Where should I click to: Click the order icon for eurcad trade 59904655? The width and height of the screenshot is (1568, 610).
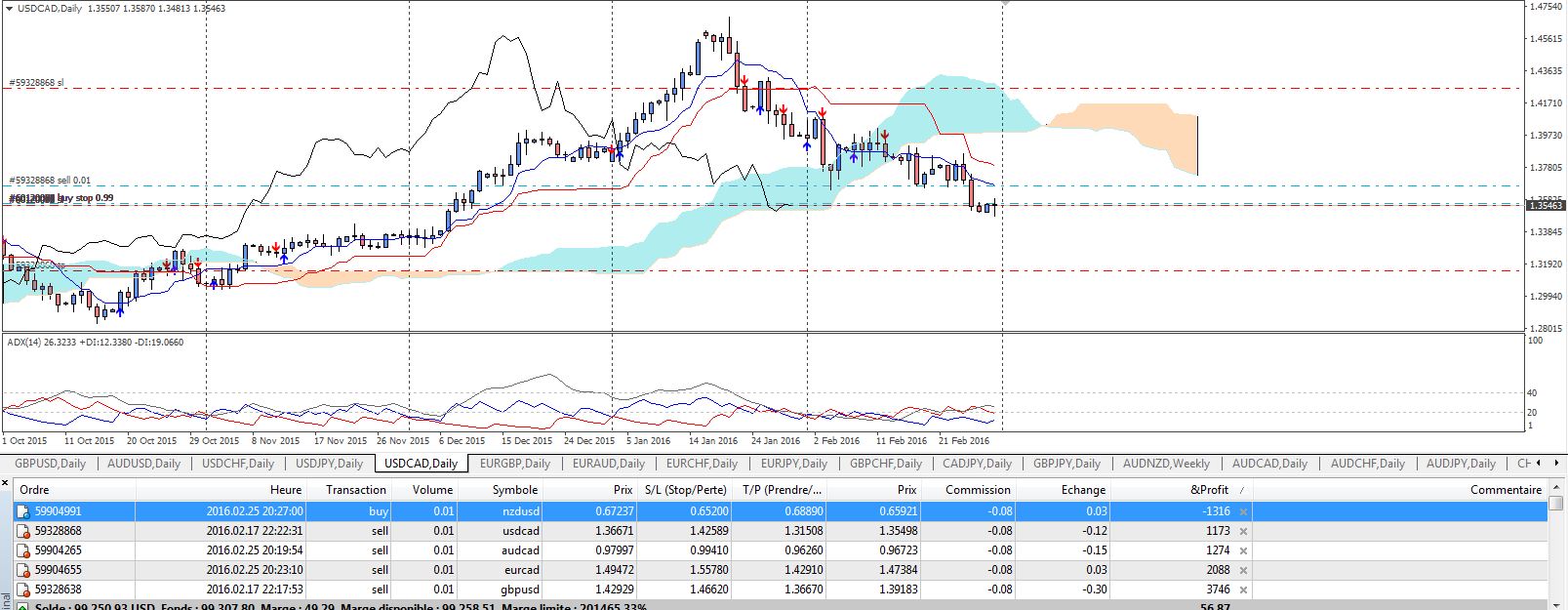[22, 570]
